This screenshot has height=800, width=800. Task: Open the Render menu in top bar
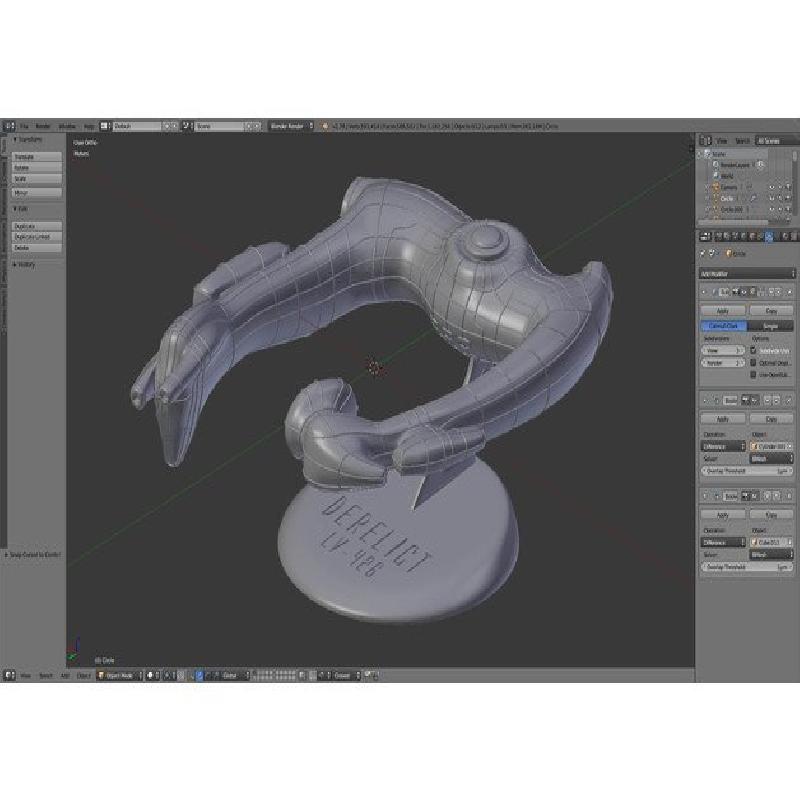[43, 127]
